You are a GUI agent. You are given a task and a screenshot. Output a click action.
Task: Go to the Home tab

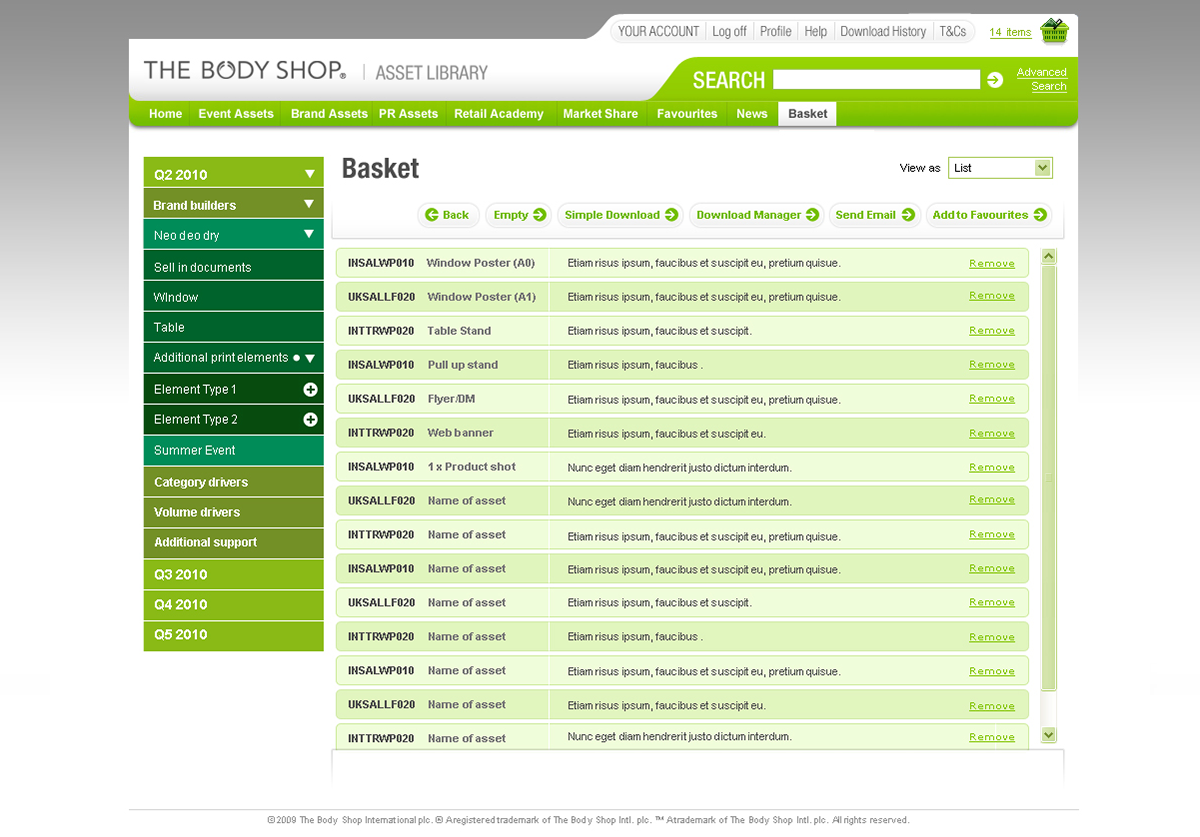tap(166, 114)
